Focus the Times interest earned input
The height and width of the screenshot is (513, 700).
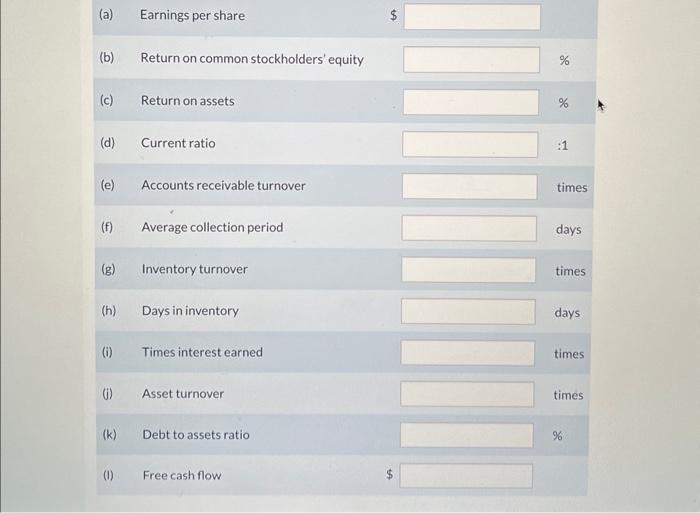point(468,353)
